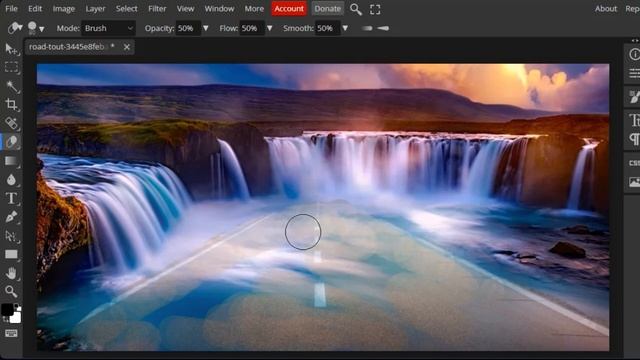Open the View menu
The image size is (640, 360).
185,9
